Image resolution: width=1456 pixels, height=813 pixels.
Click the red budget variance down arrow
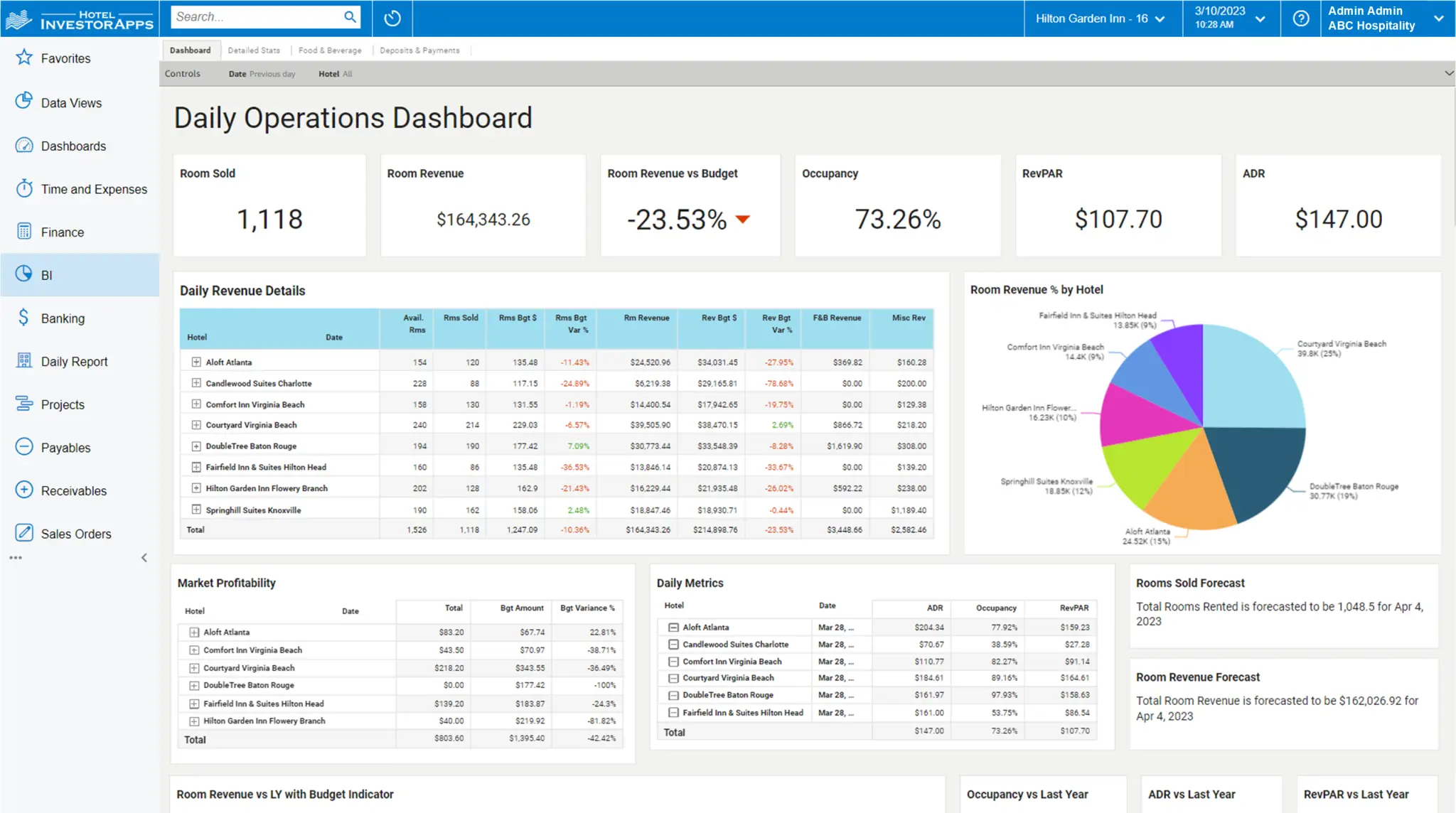743,220
